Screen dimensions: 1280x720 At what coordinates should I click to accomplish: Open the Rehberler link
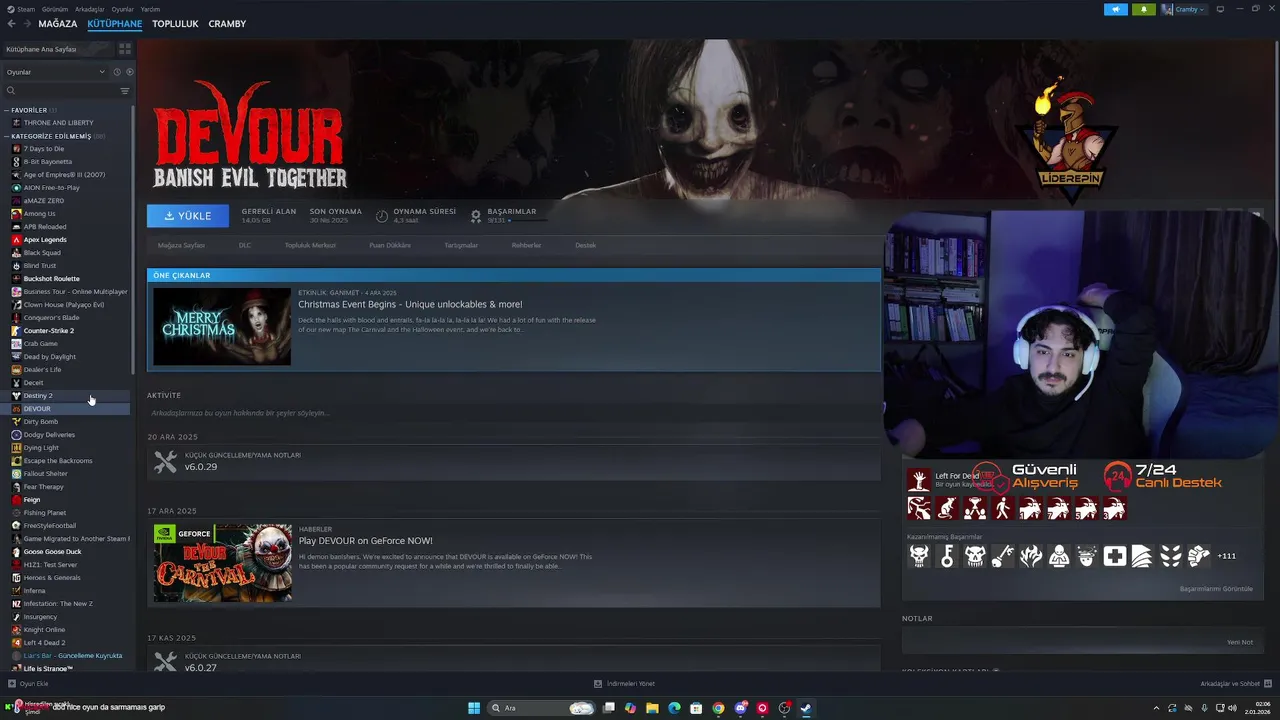coord(526,245)
